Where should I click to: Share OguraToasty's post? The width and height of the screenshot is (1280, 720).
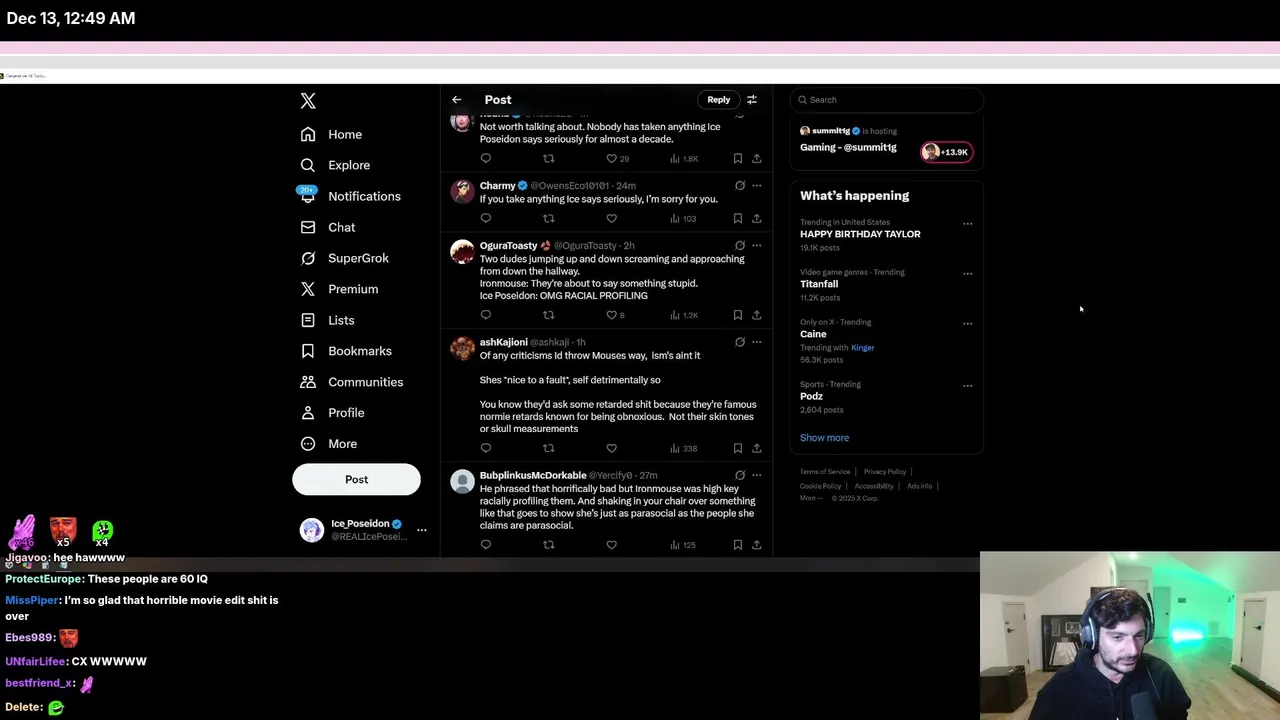(757, 315)
